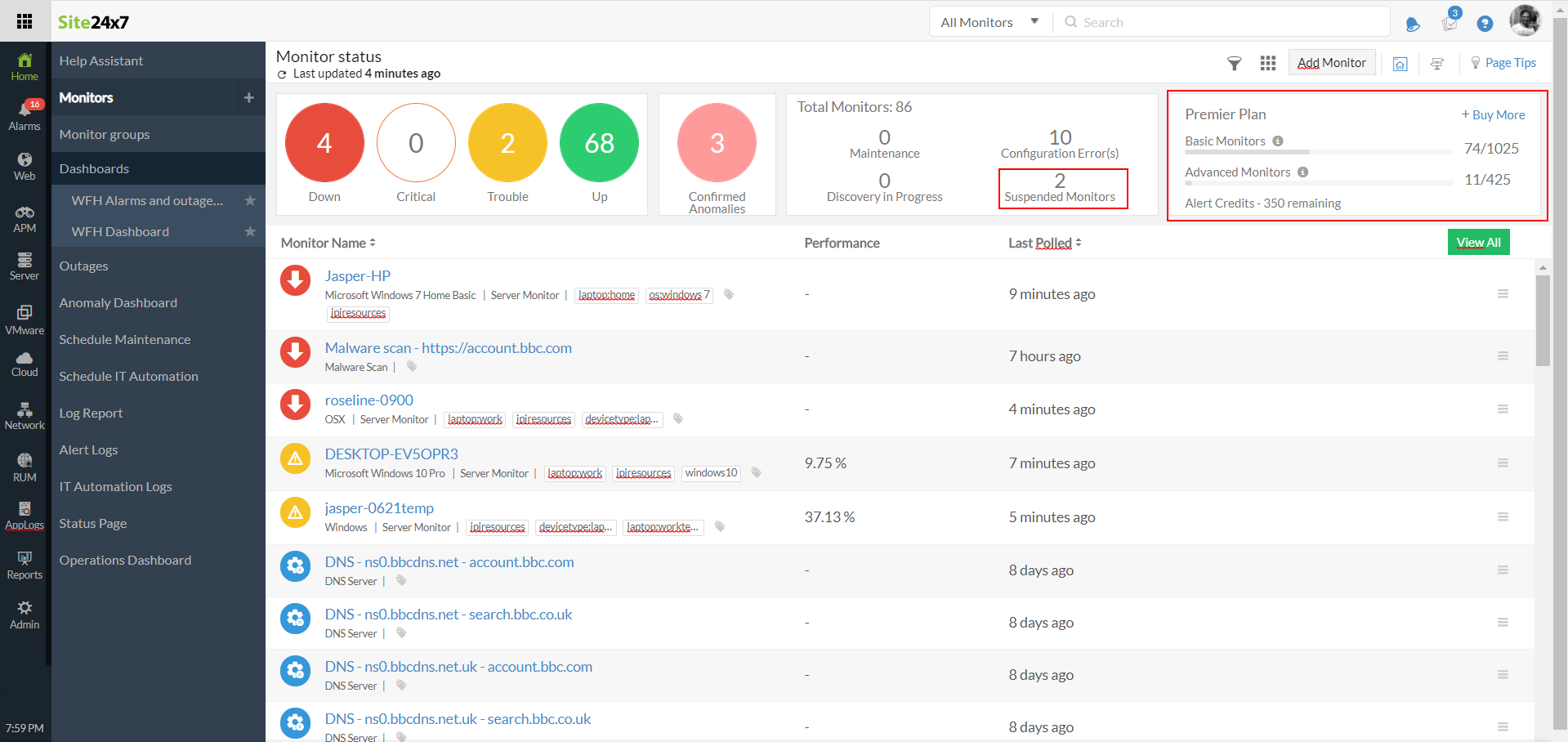Viewport: 1568px width, 742px height.
Task: Open hamburger menu for ns0.bbcdns.net account.bbc.com
Action: pyautogui.click(x=1503, y=570)
